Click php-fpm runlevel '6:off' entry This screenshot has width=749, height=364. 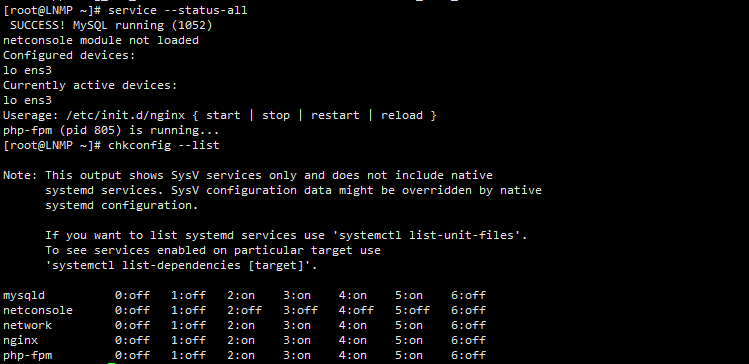click(468, 355)
